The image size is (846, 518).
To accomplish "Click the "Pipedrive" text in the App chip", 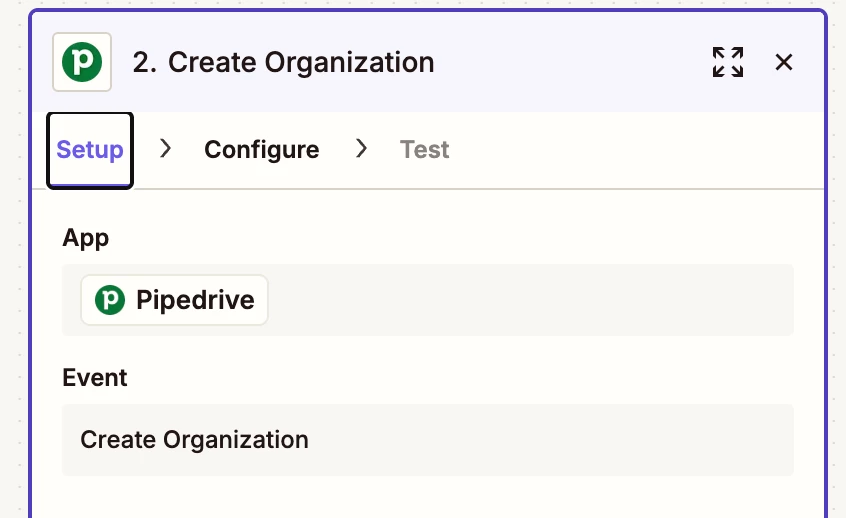I will point(195,300).
